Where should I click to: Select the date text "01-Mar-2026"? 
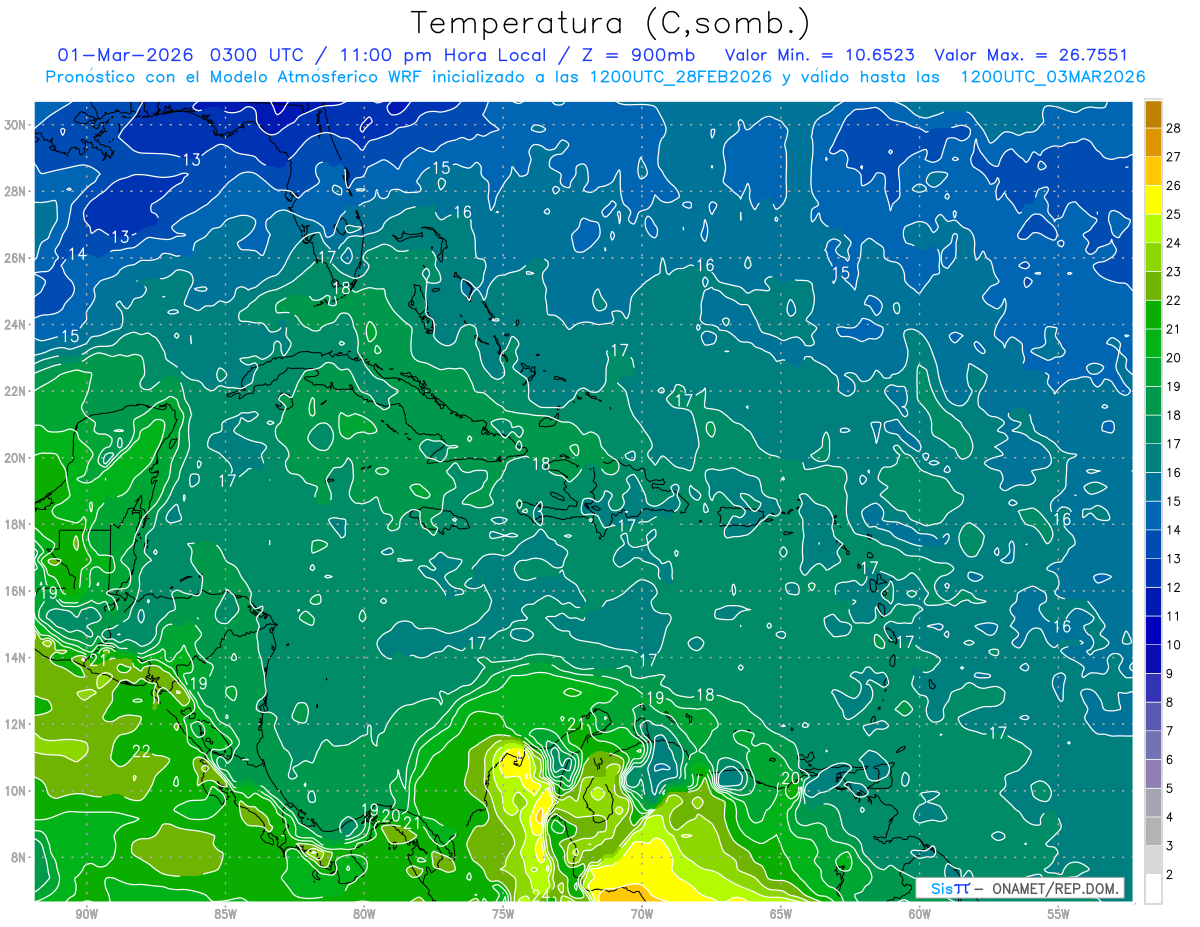coord(127,55)
